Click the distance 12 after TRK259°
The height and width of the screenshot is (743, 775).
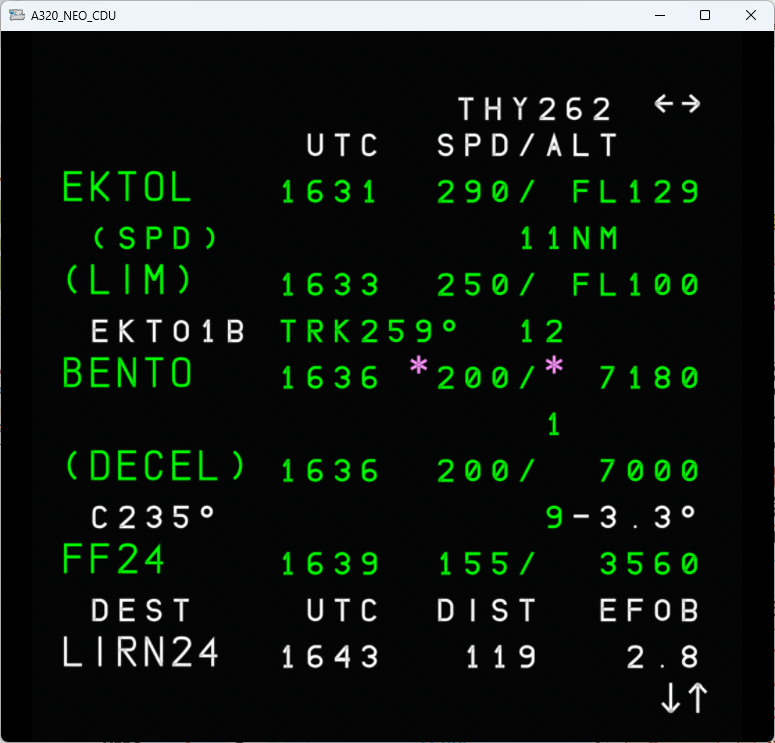(542, 331)
